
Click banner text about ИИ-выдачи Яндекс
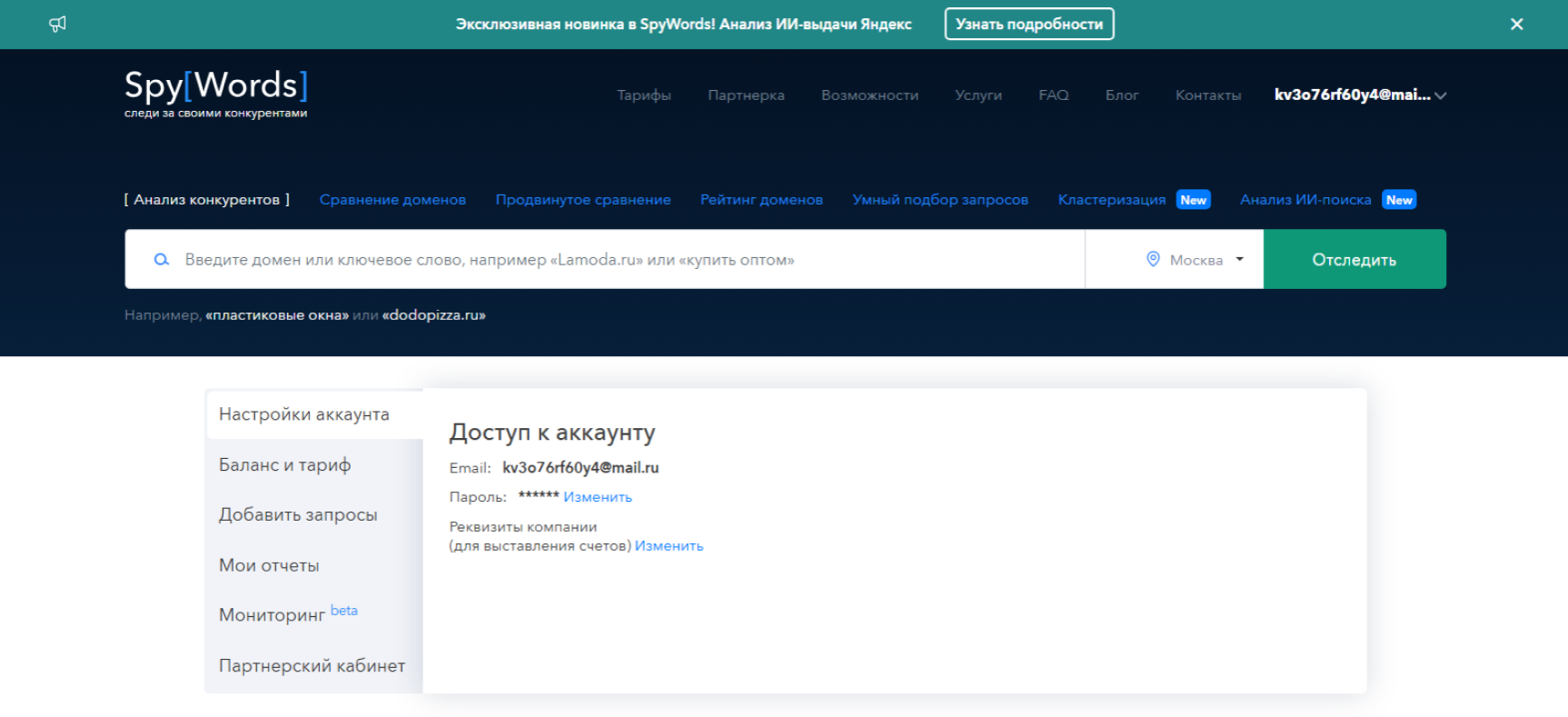683,25
